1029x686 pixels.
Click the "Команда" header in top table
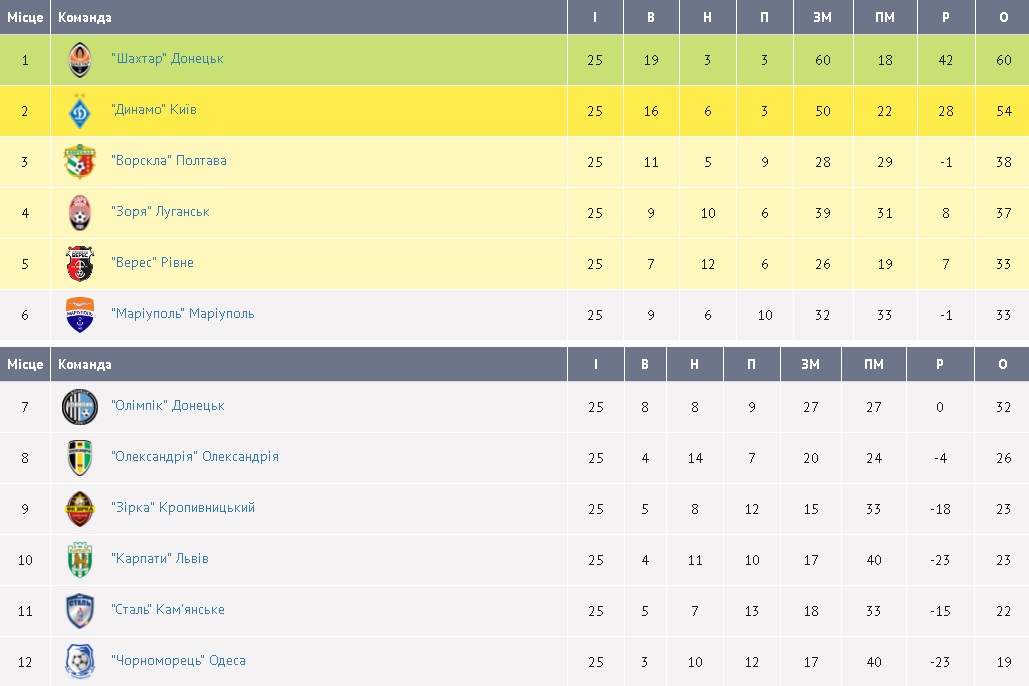coord(85,17)
